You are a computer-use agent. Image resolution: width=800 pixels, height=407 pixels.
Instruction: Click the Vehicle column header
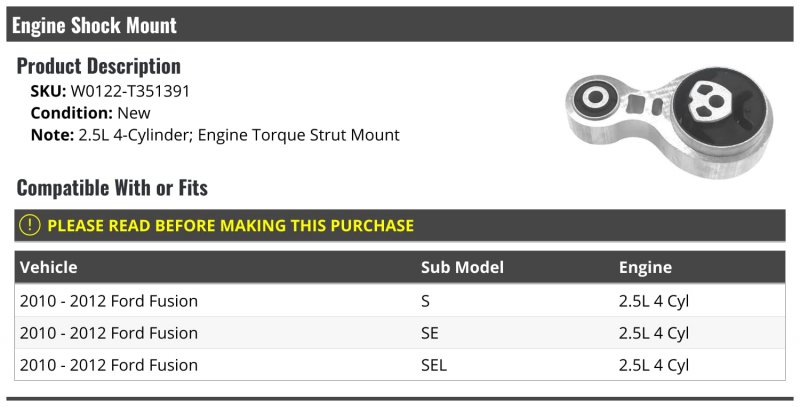(x=48, y=267)
